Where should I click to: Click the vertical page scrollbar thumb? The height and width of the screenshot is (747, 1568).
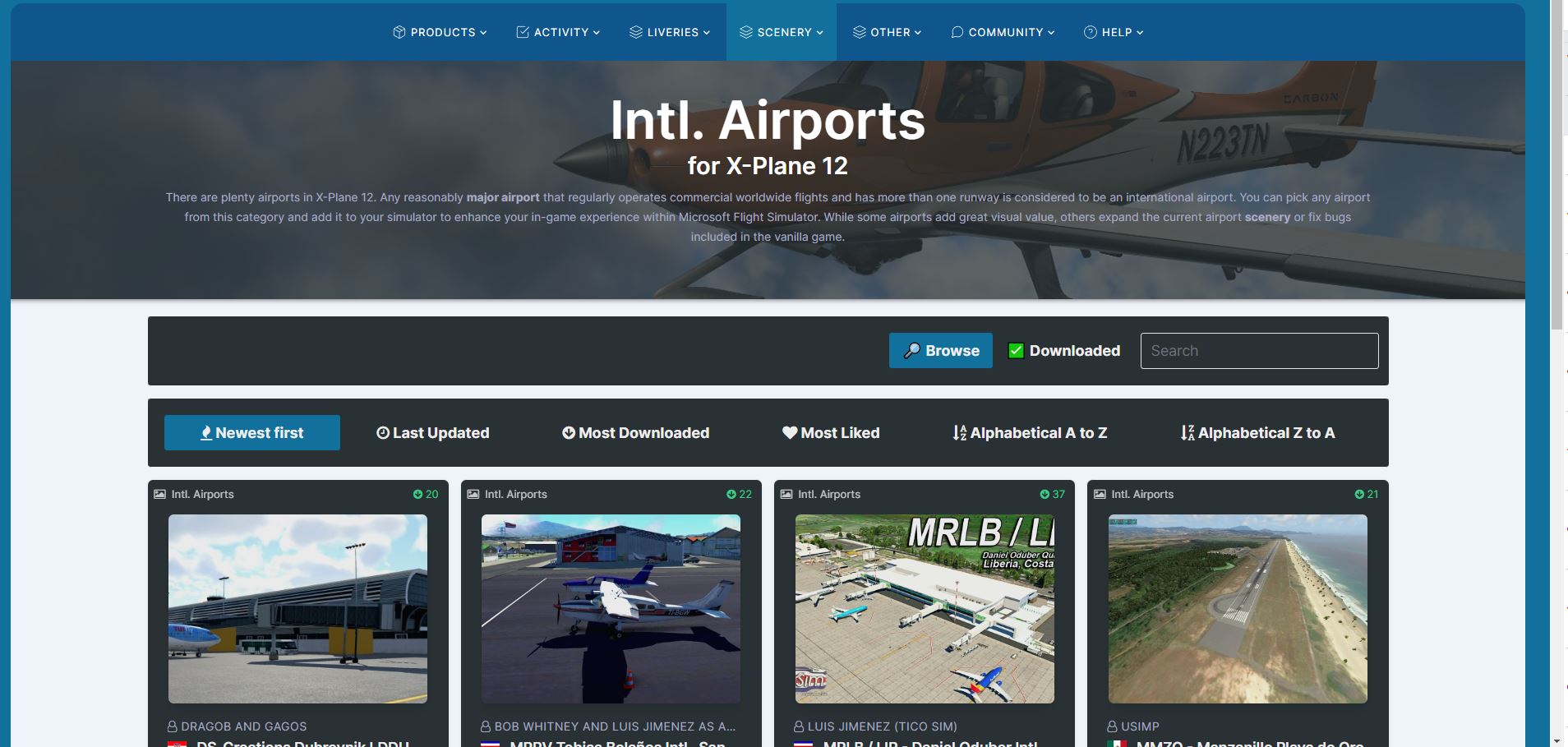(1556, 164)
